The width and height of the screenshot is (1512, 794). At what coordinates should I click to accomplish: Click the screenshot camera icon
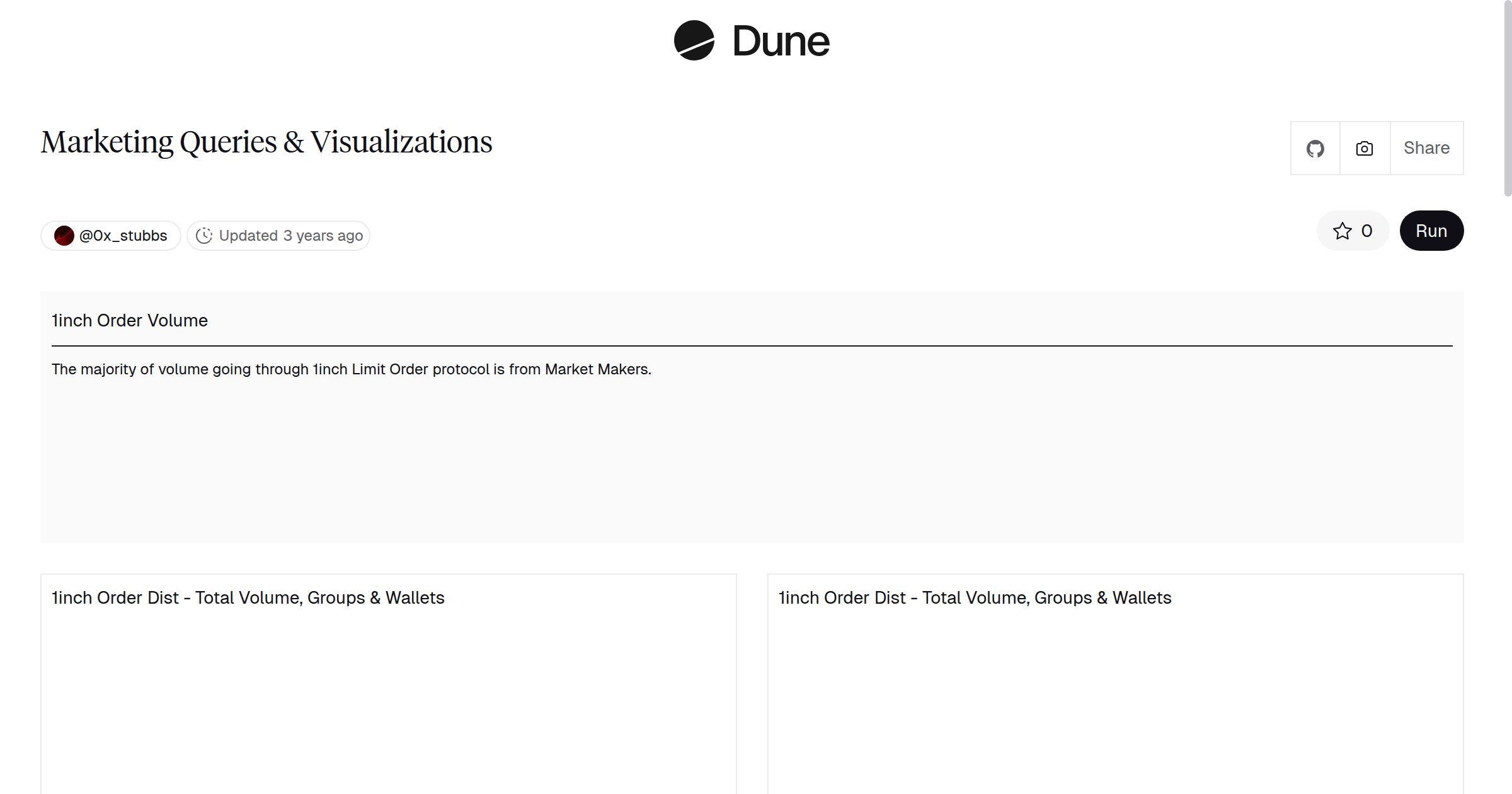(x=1363, y=147)
